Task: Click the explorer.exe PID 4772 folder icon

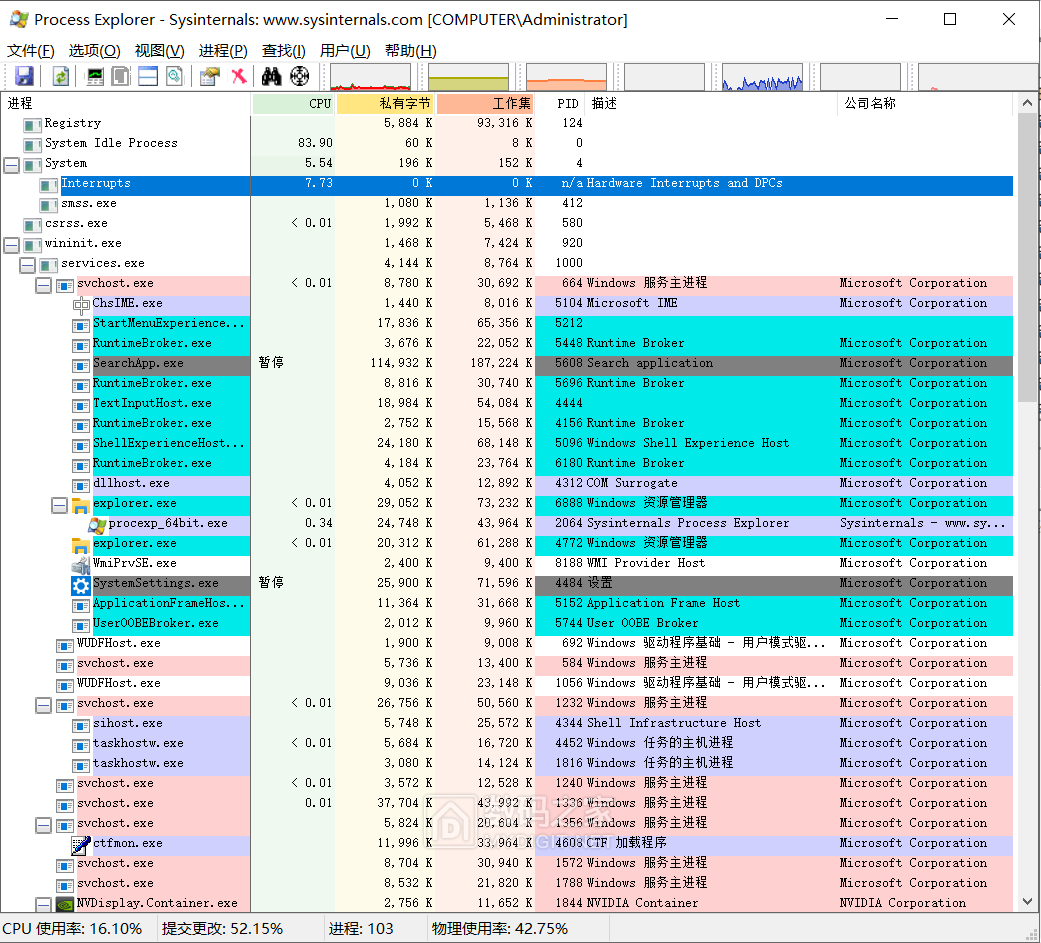Action: click(80, 545)
